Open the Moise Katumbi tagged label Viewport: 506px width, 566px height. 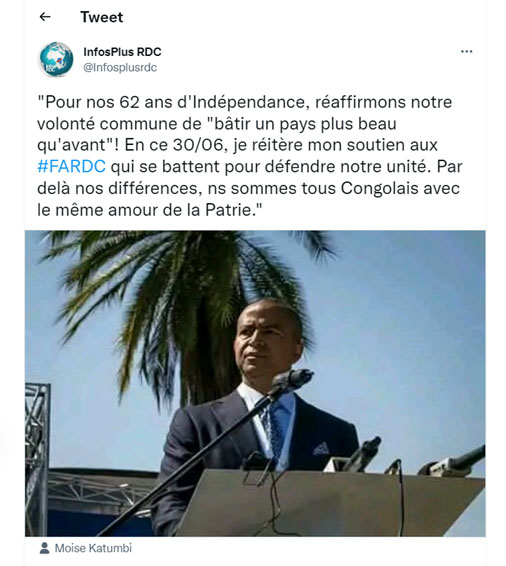(93, 548)
